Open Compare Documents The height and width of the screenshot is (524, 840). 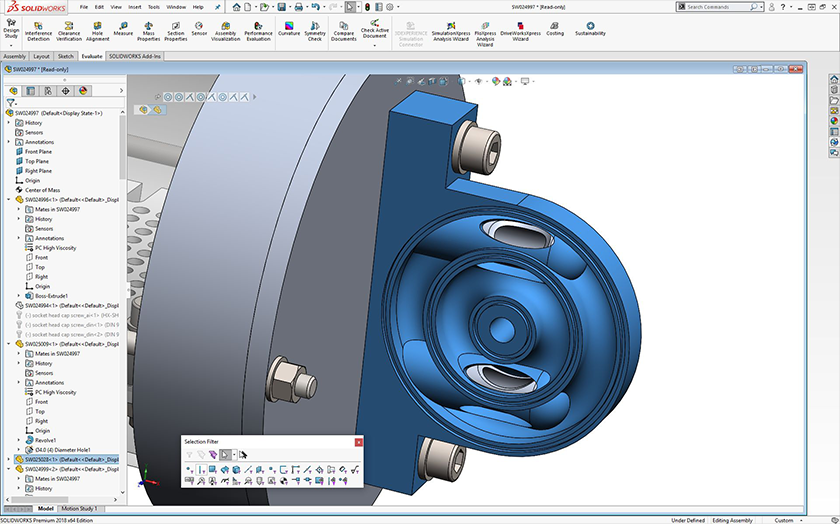coord(343,32)
